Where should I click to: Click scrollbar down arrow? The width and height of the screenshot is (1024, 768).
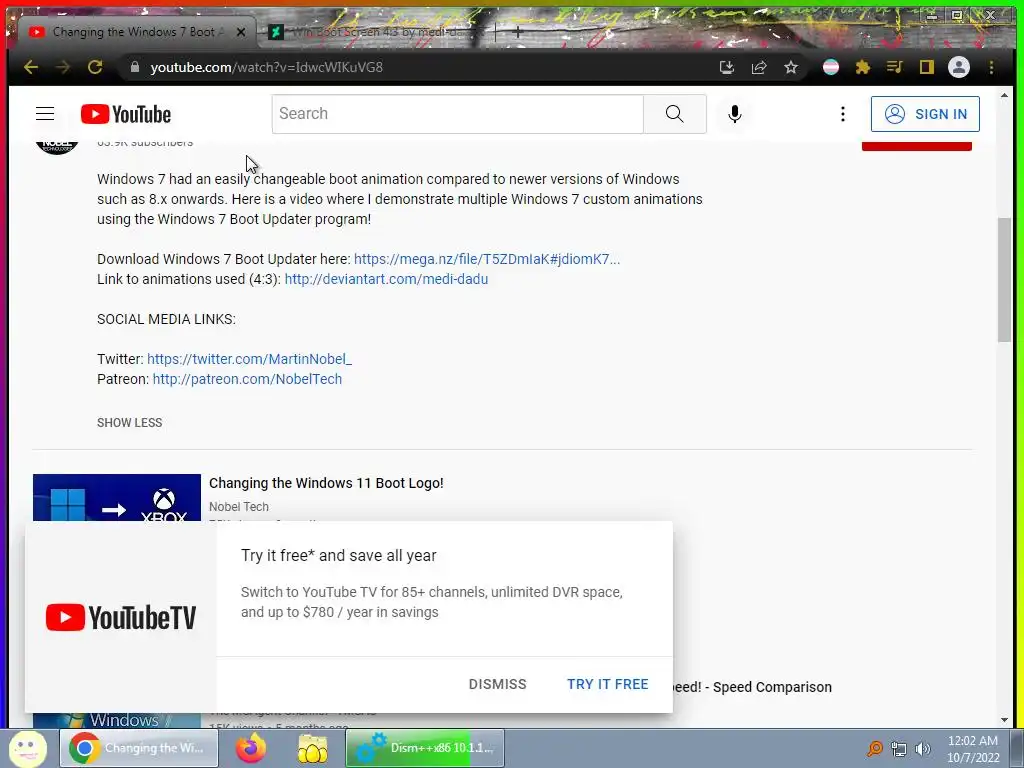pos(1004,720)
